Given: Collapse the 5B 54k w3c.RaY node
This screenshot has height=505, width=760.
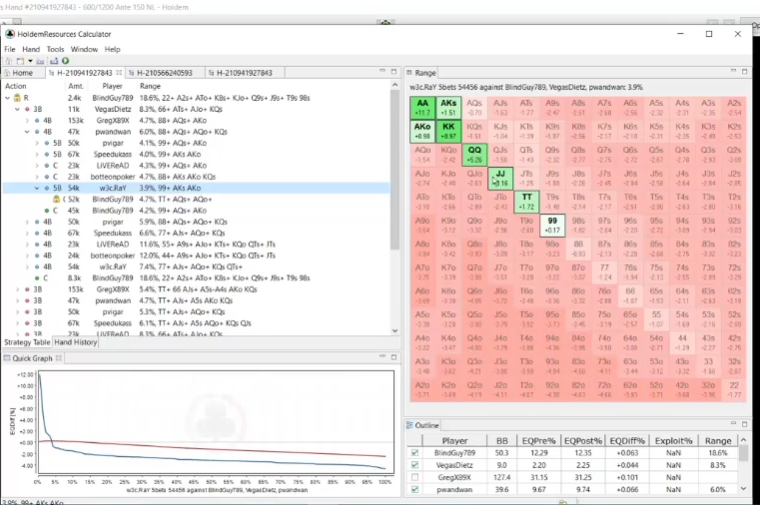Looking at the screenshot, I should (37, 188).
